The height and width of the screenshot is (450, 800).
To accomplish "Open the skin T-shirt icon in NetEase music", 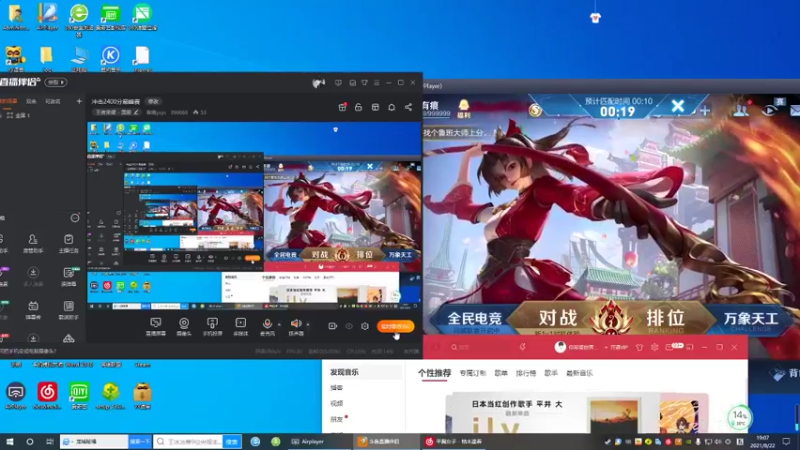I will click(x=639, y=347).
